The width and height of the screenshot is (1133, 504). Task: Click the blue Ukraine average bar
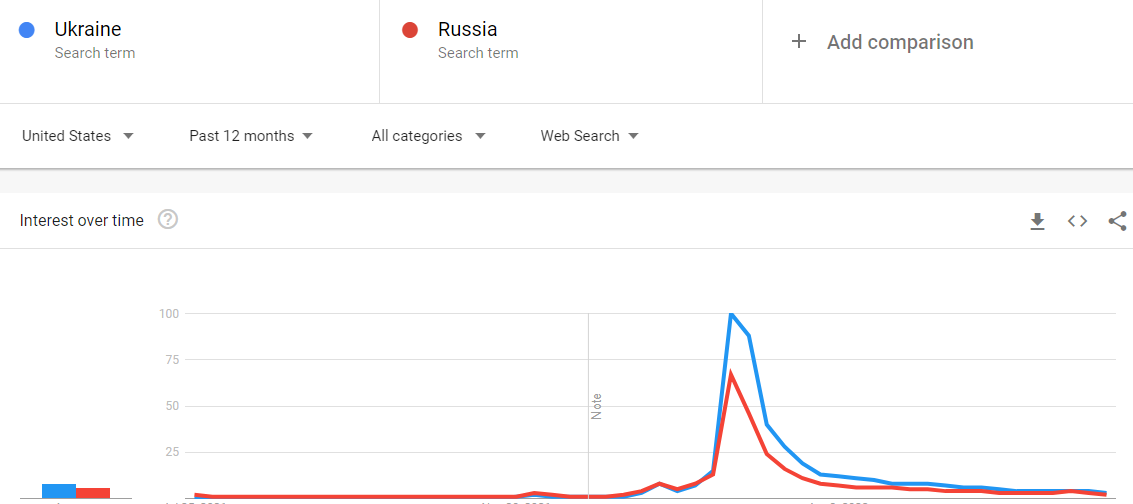tap(59, 491)
